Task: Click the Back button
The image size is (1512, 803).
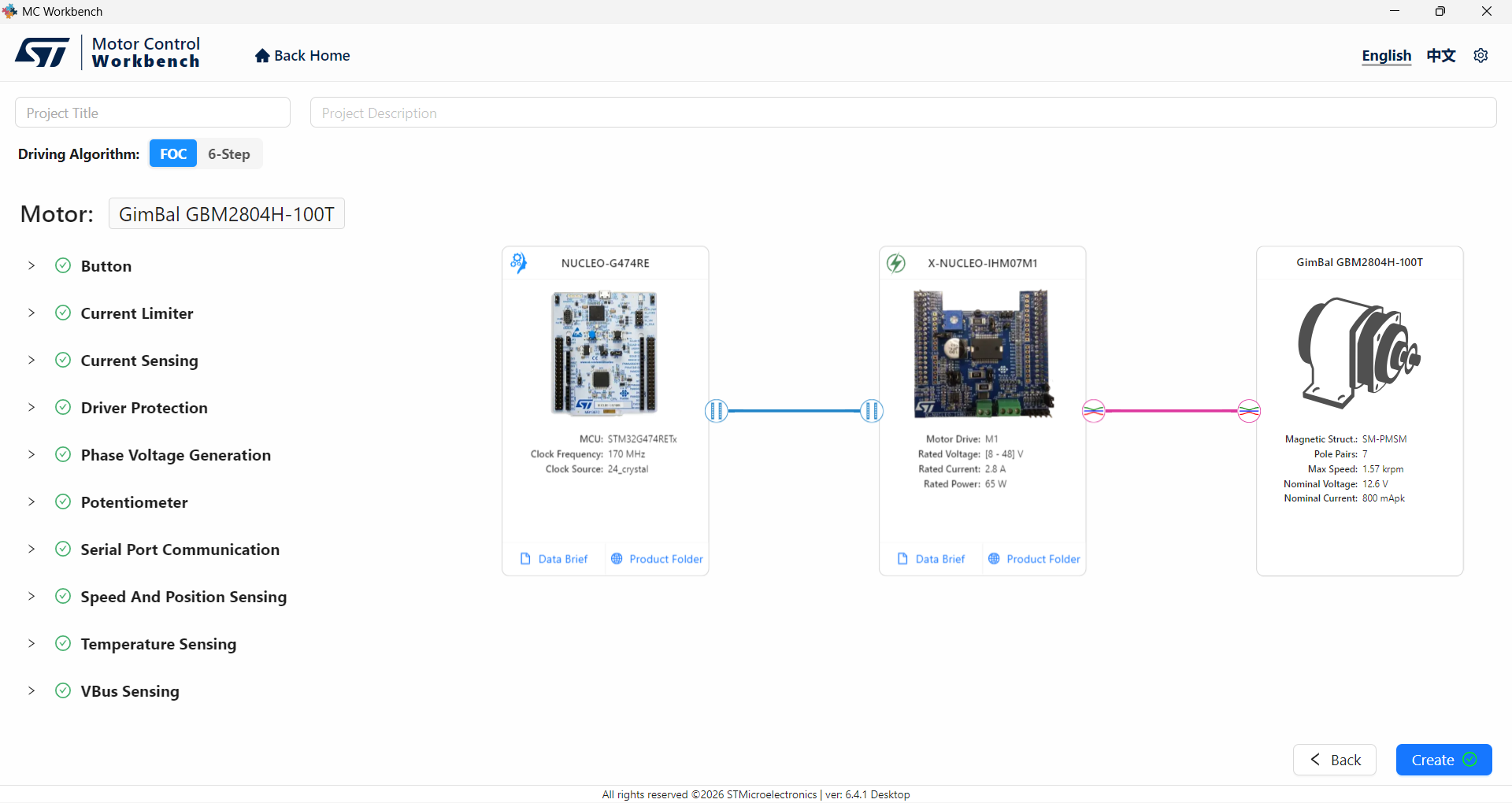Action: click(x=1335, y=760)
